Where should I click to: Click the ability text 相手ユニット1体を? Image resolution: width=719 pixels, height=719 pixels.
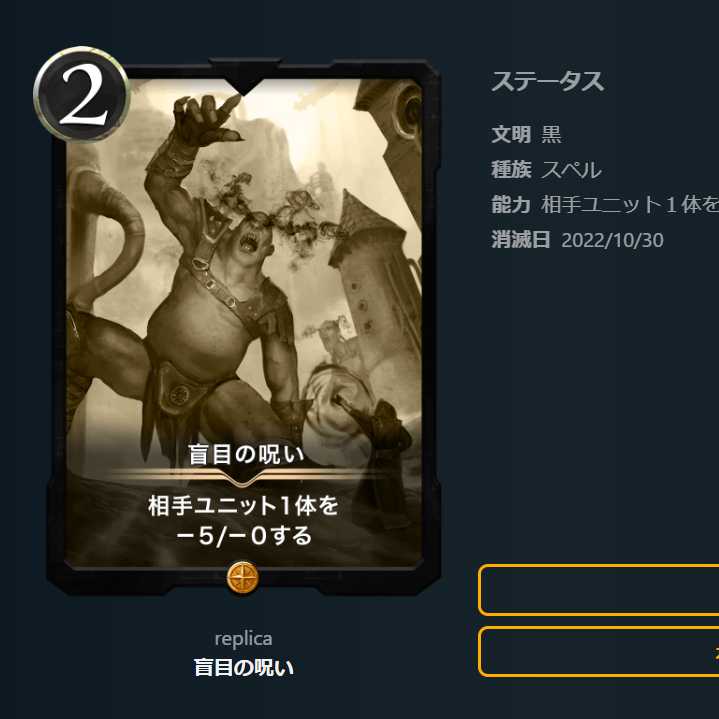630,205
